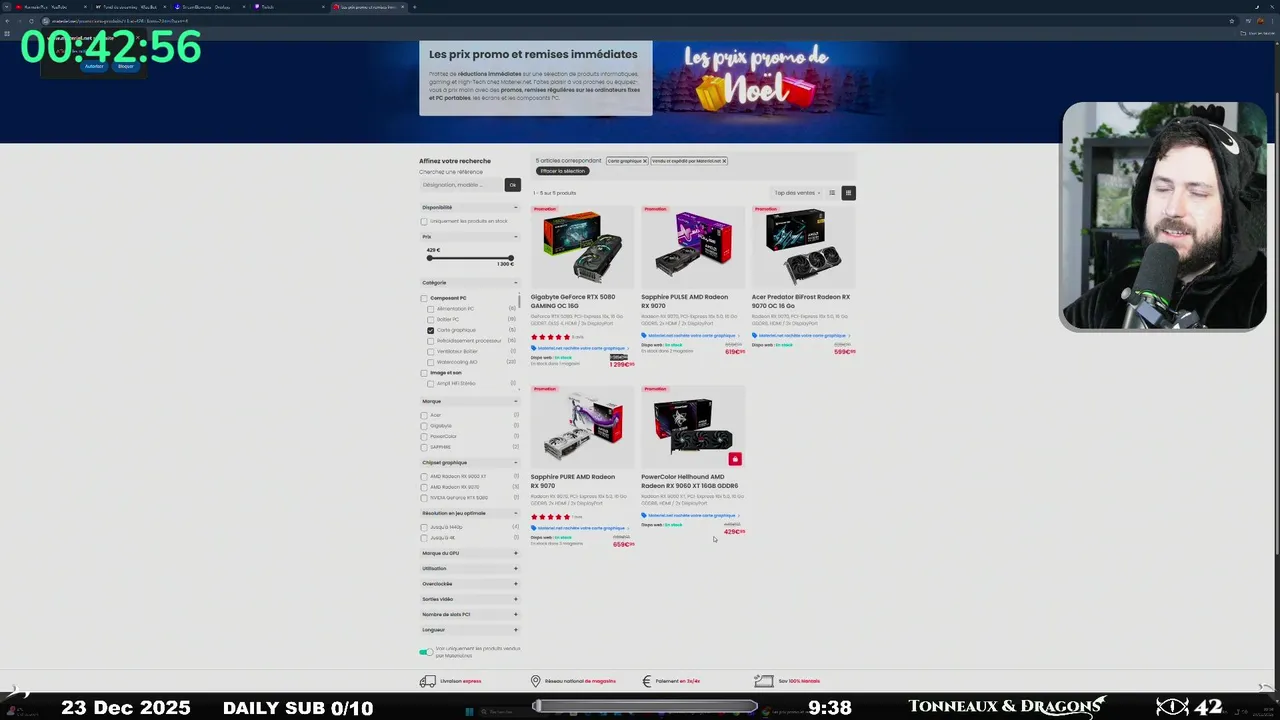
Task: Click the Livraison express truck icon
Action: pyautogui.click(x=427, y=681)
